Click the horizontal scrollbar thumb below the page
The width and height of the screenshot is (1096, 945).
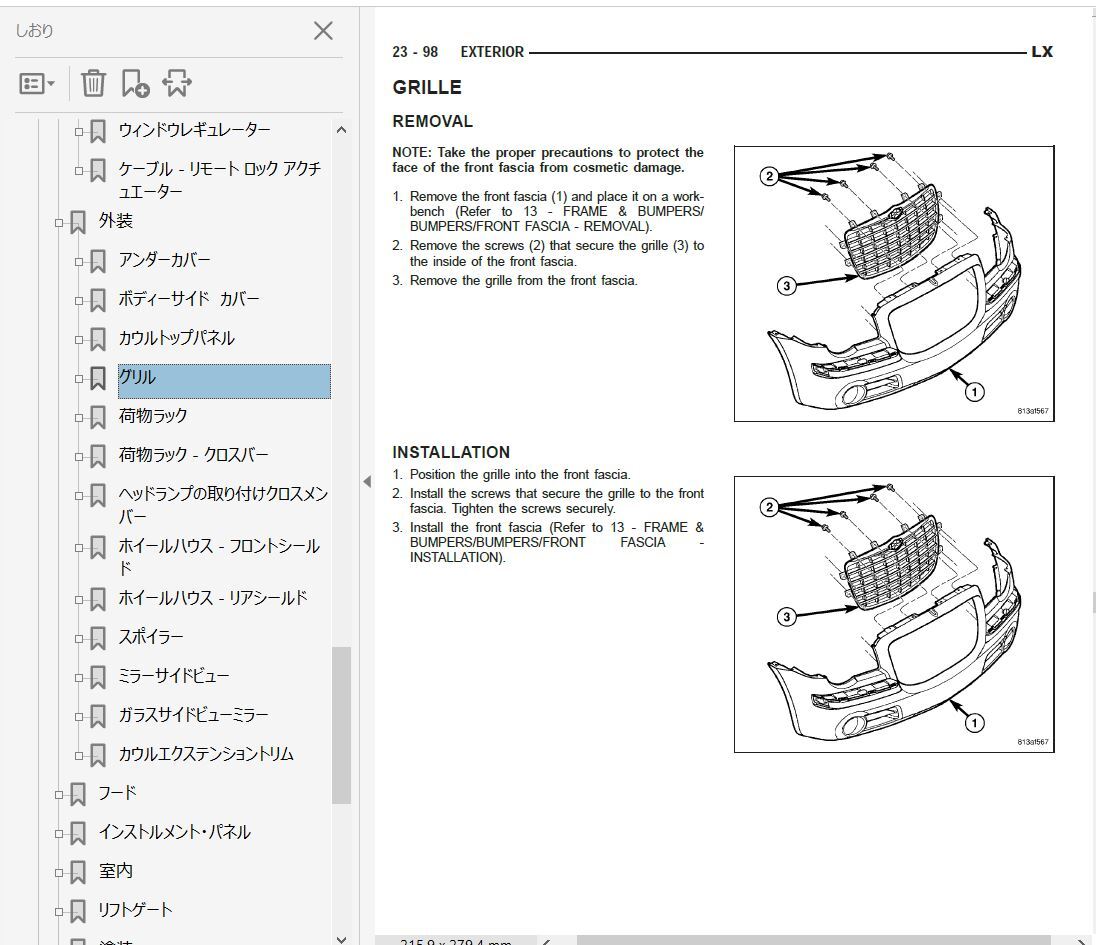point(814,941)
